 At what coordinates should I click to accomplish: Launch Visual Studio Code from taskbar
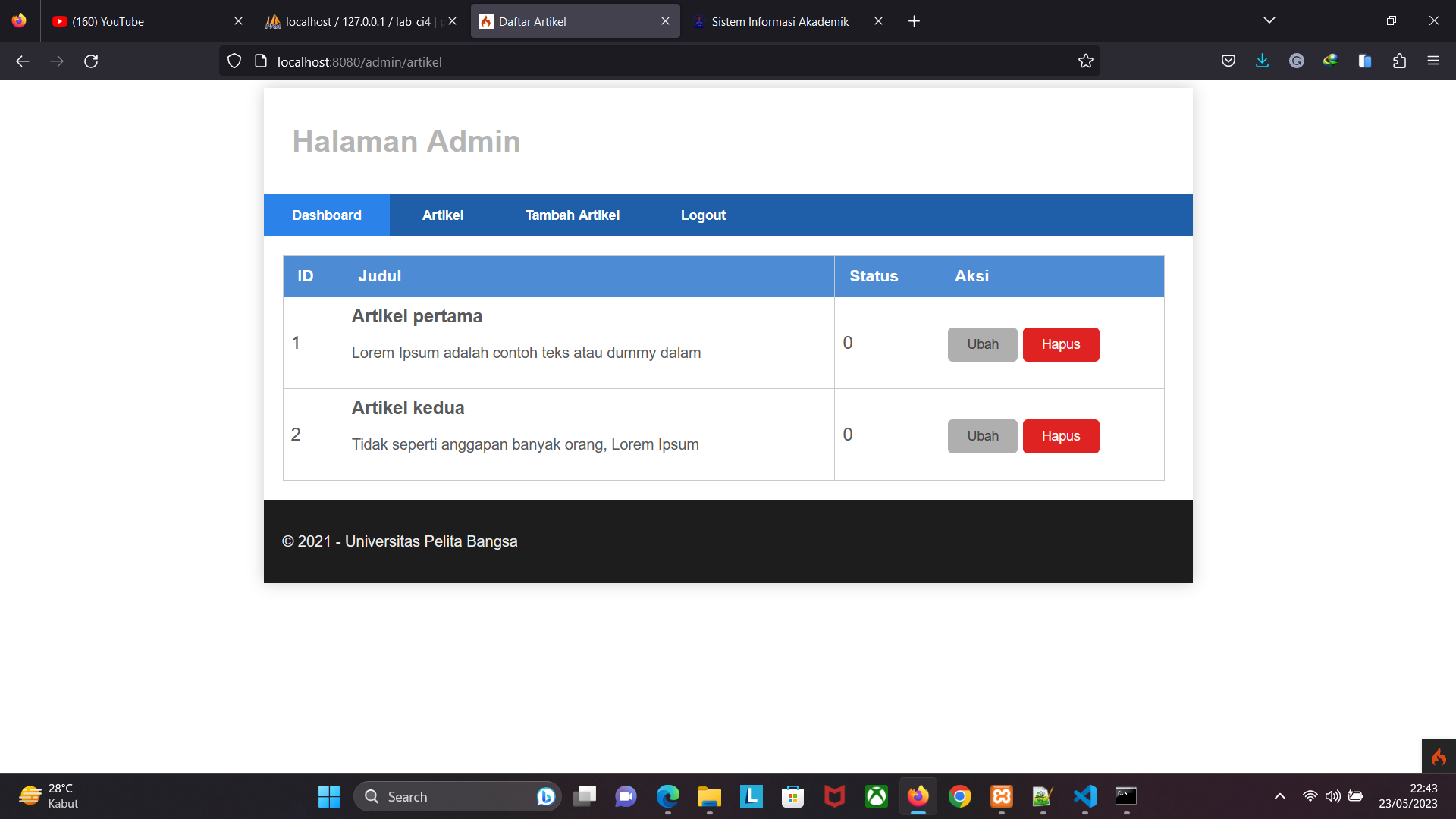(1084, 797)
